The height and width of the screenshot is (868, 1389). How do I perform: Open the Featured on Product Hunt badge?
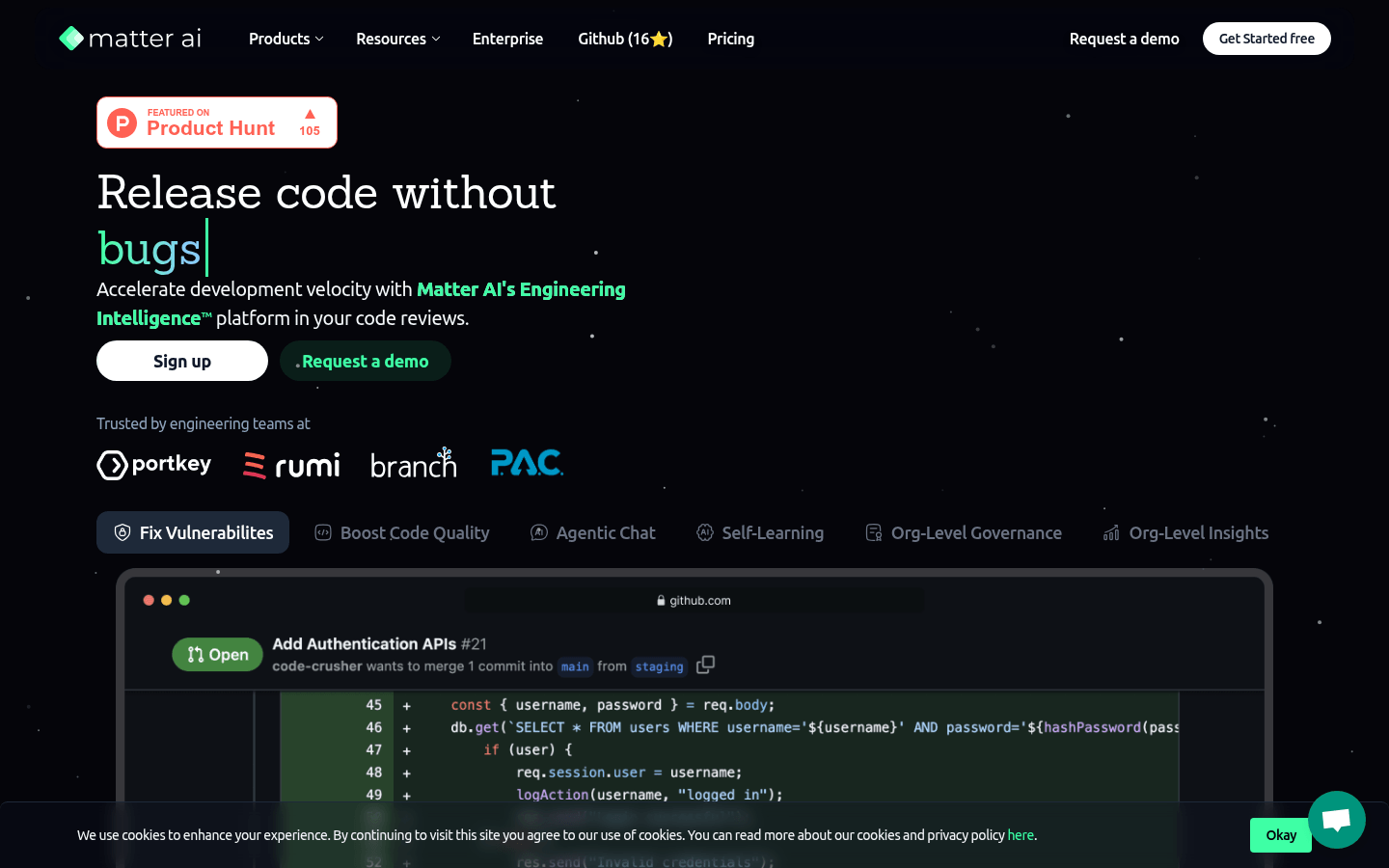point(217,122)
